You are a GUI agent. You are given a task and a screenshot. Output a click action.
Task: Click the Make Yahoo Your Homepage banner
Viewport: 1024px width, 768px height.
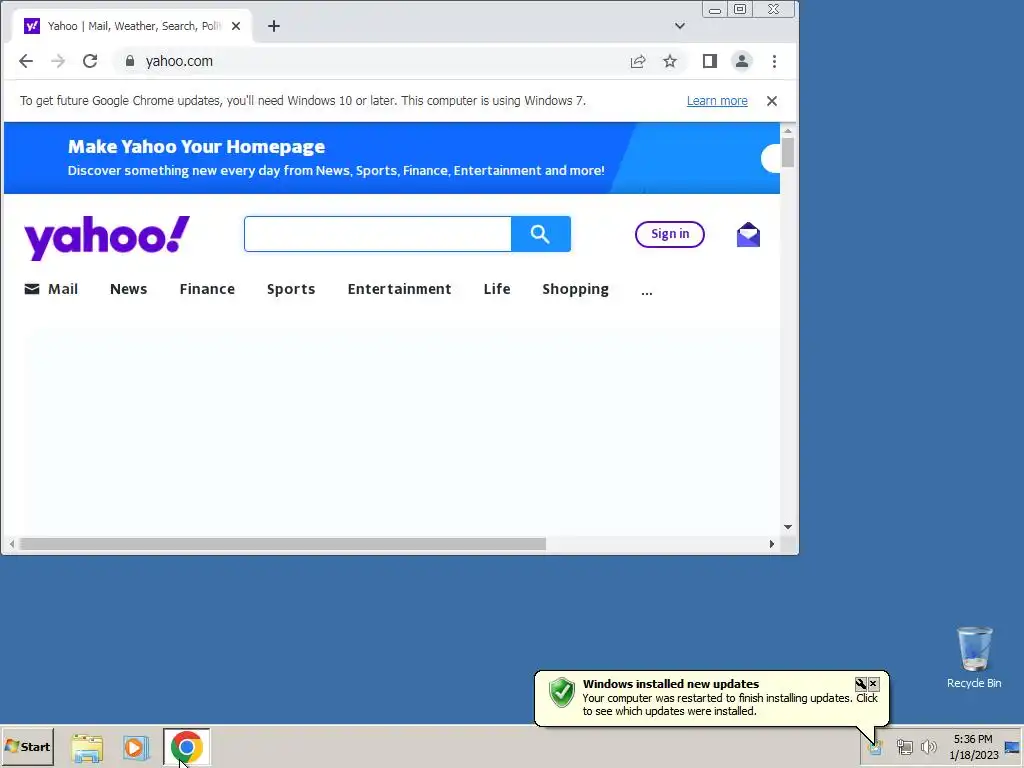(392, 158)
